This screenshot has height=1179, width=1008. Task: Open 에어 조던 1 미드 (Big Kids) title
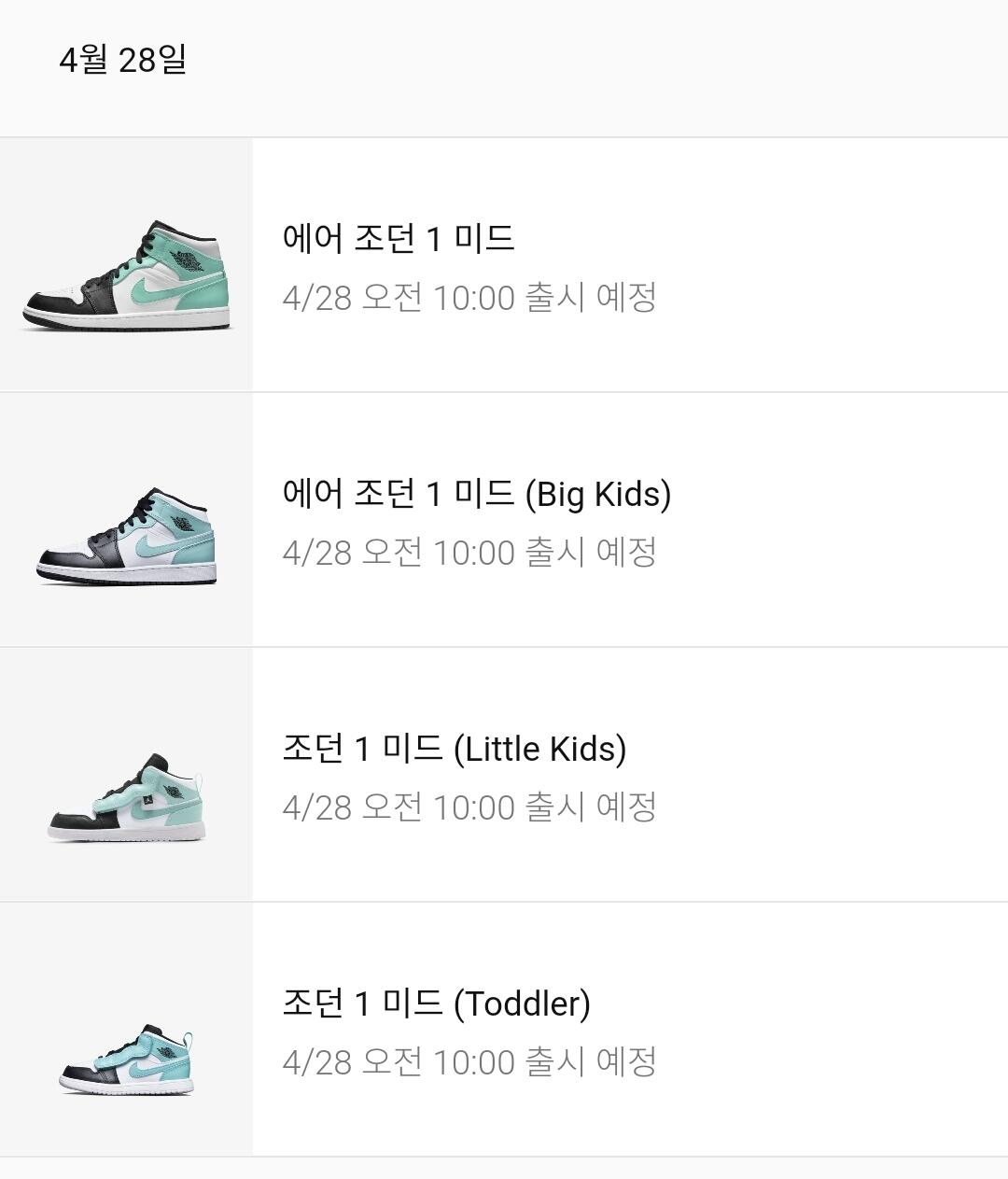[476, 493]
